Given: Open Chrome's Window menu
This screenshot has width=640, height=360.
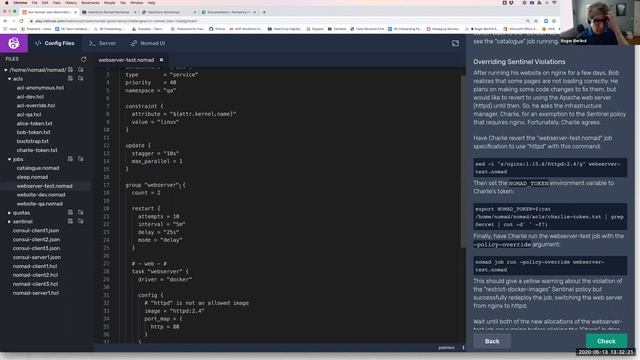Looking at the screenshot, I should click(x=136, y=2).
